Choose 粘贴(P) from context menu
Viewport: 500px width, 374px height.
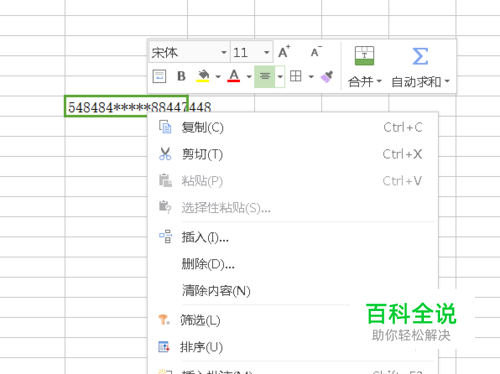click(293, 181)
